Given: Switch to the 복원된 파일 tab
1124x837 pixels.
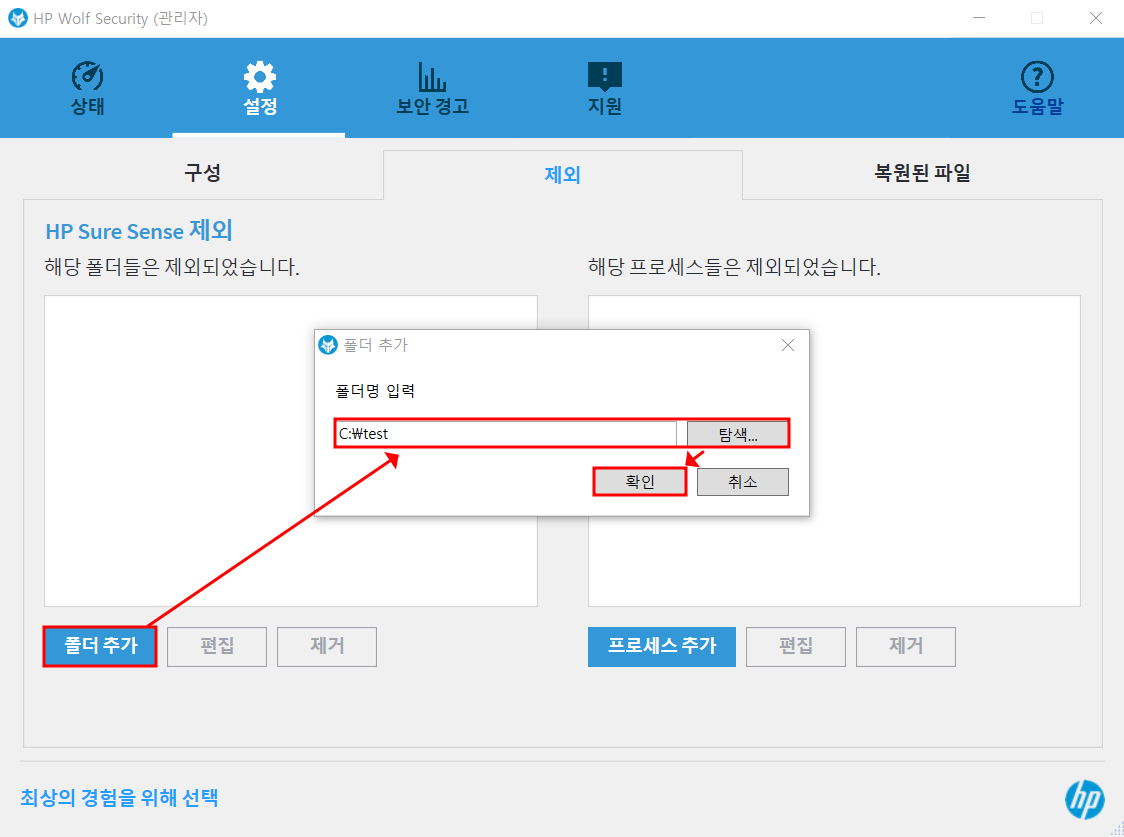Looking at the screenshot, I should point(922,173).
